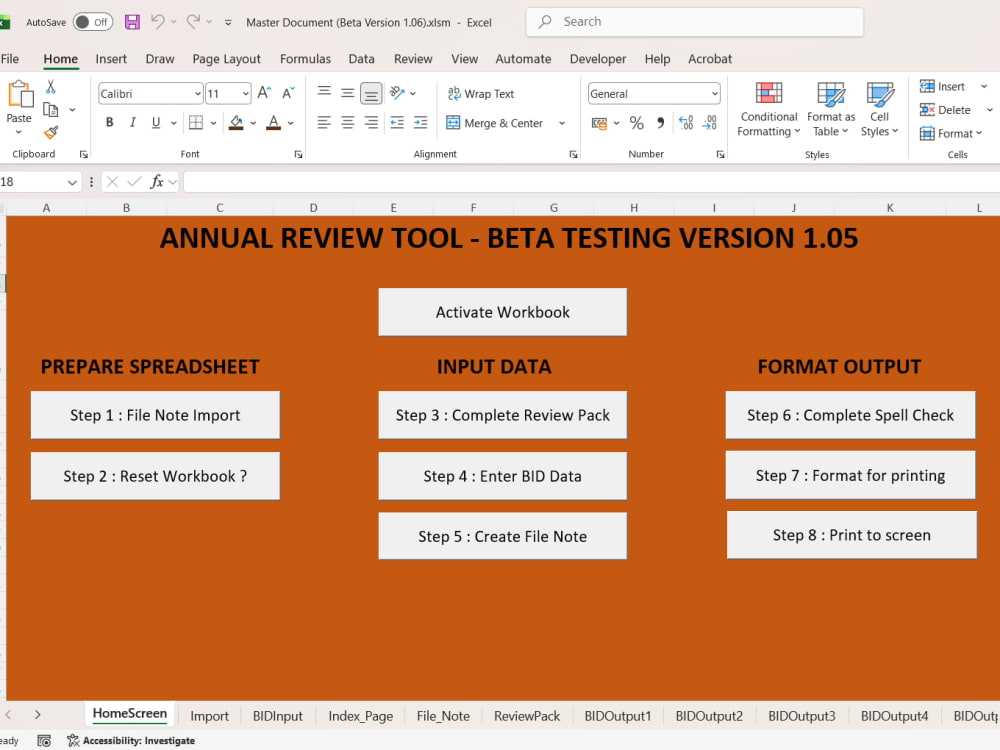
Task: Click Step 6 : Complete Spell Check
Action: coord(850,415)
